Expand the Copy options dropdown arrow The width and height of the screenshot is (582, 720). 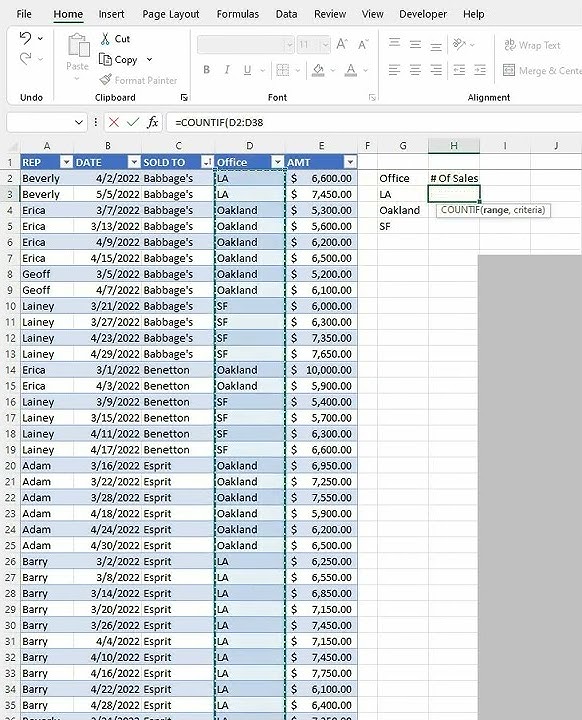pyautogui.click(x=149, y=60)
